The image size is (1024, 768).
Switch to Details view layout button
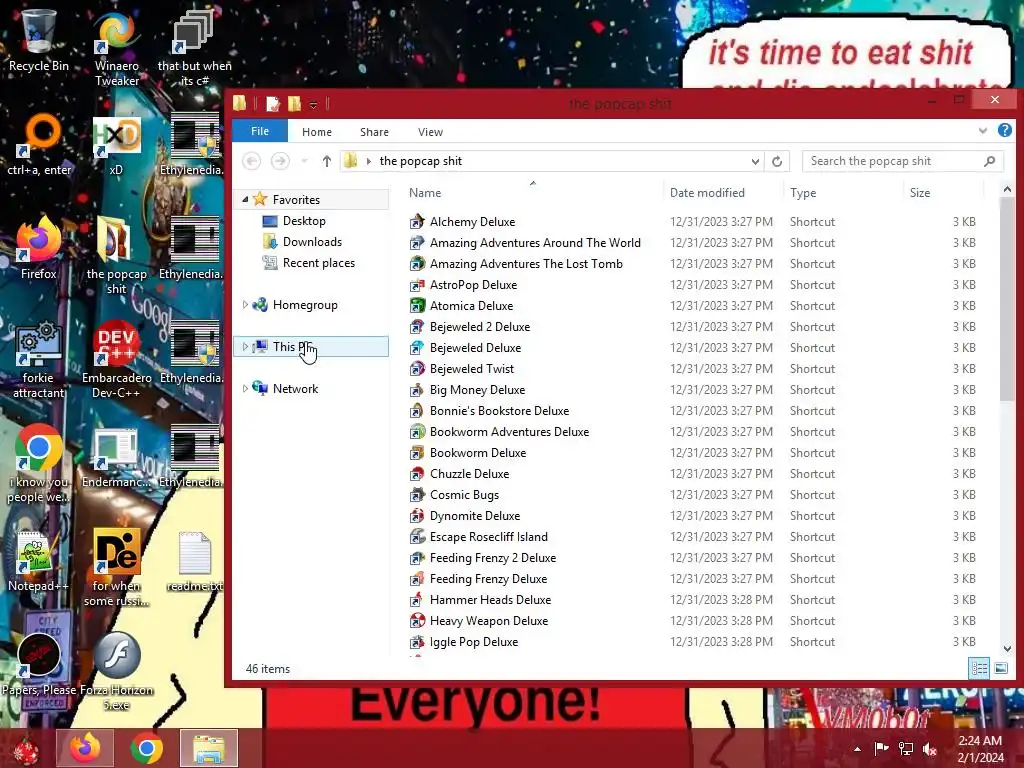pos(979,668)
